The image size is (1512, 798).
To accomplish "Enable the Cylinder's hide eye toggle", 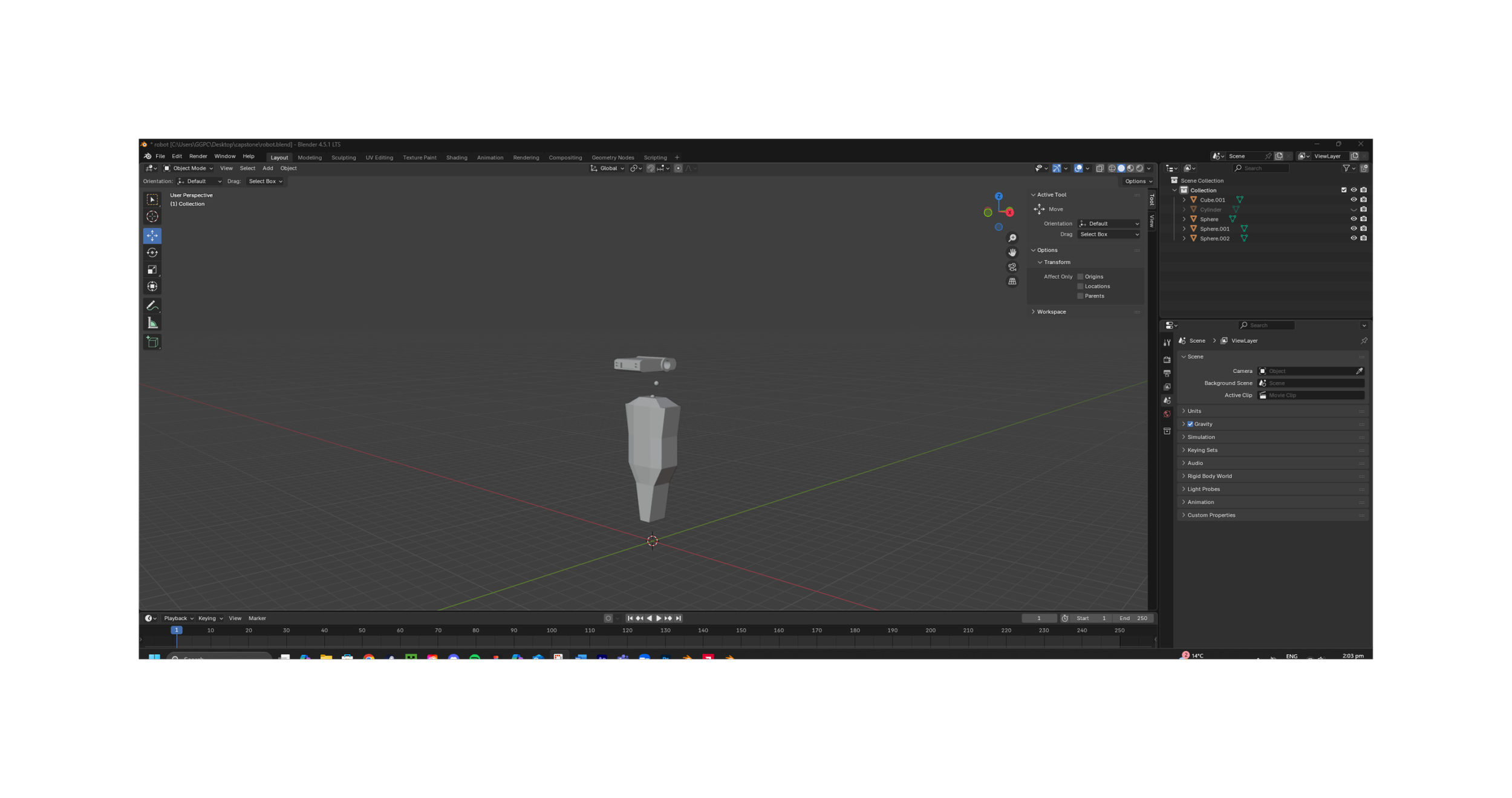I will coord(1353,209).
